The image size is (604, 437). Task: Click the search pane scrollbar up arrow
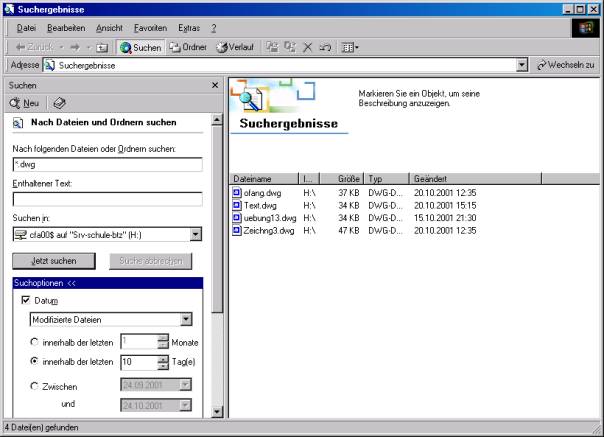click(x=217, y=120)
